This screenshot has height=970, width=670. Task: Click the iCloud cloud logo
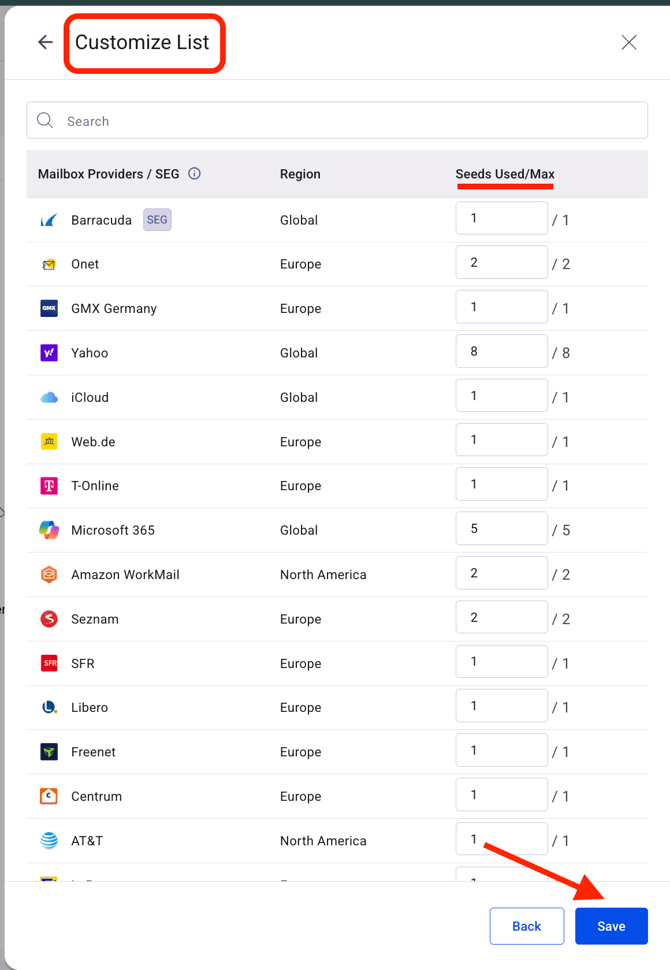[49, 397]
